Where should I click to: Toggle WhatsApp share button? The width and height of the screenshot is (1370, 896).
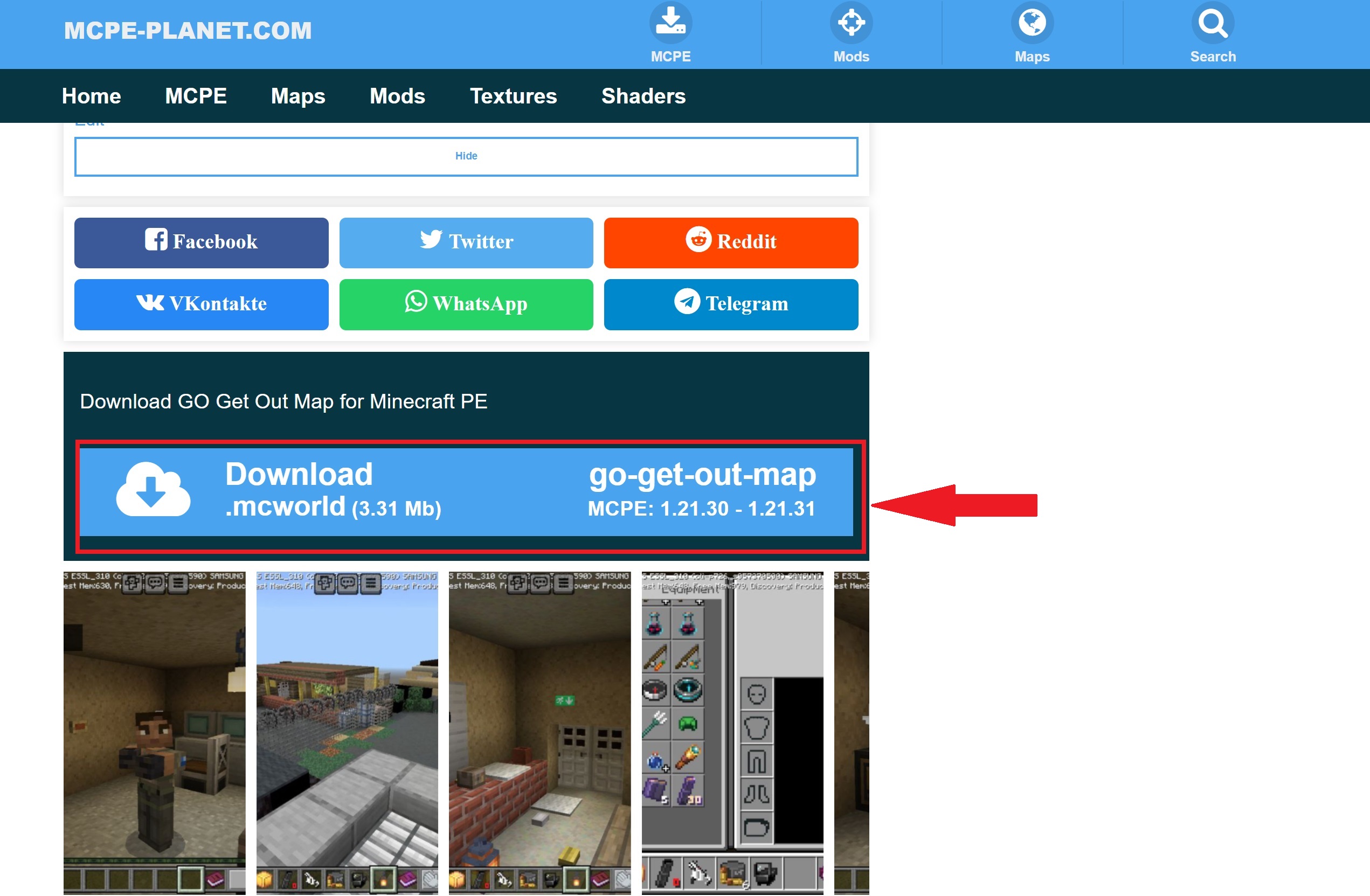point(466,303)
